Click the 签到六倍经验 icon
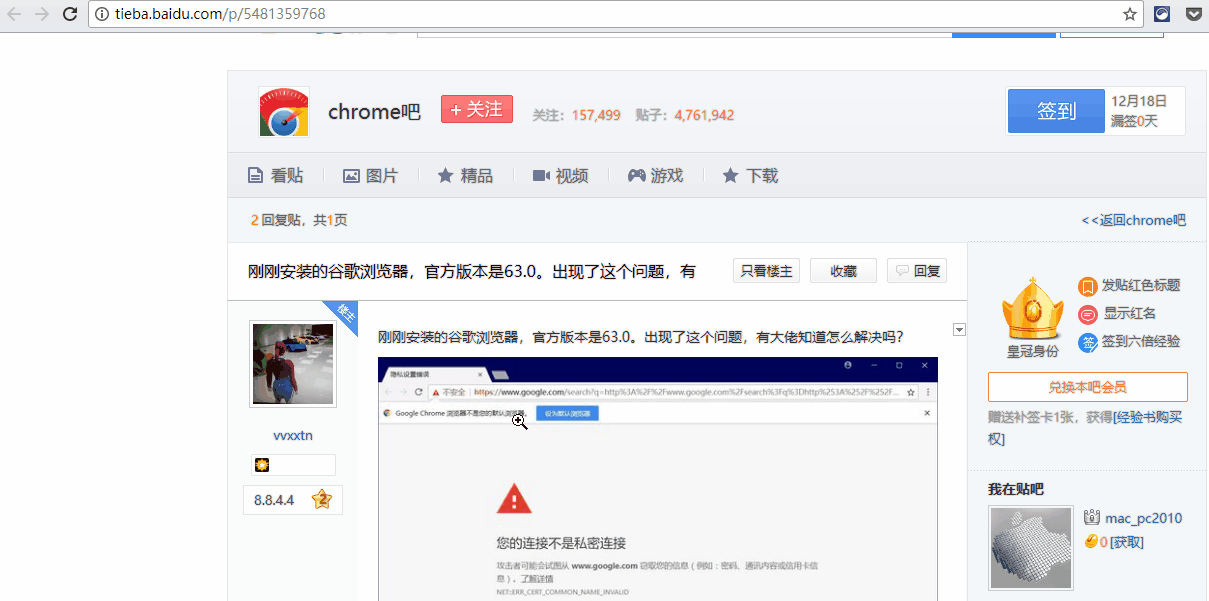1209x601 pixels. tap(1088, 342)
